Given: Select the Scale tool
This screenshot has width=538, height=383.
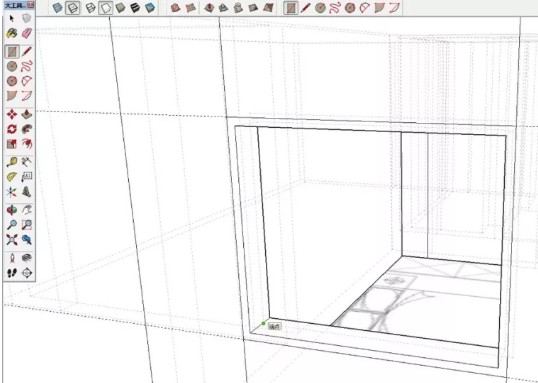Looking at the screenshot, I should 12,144.
